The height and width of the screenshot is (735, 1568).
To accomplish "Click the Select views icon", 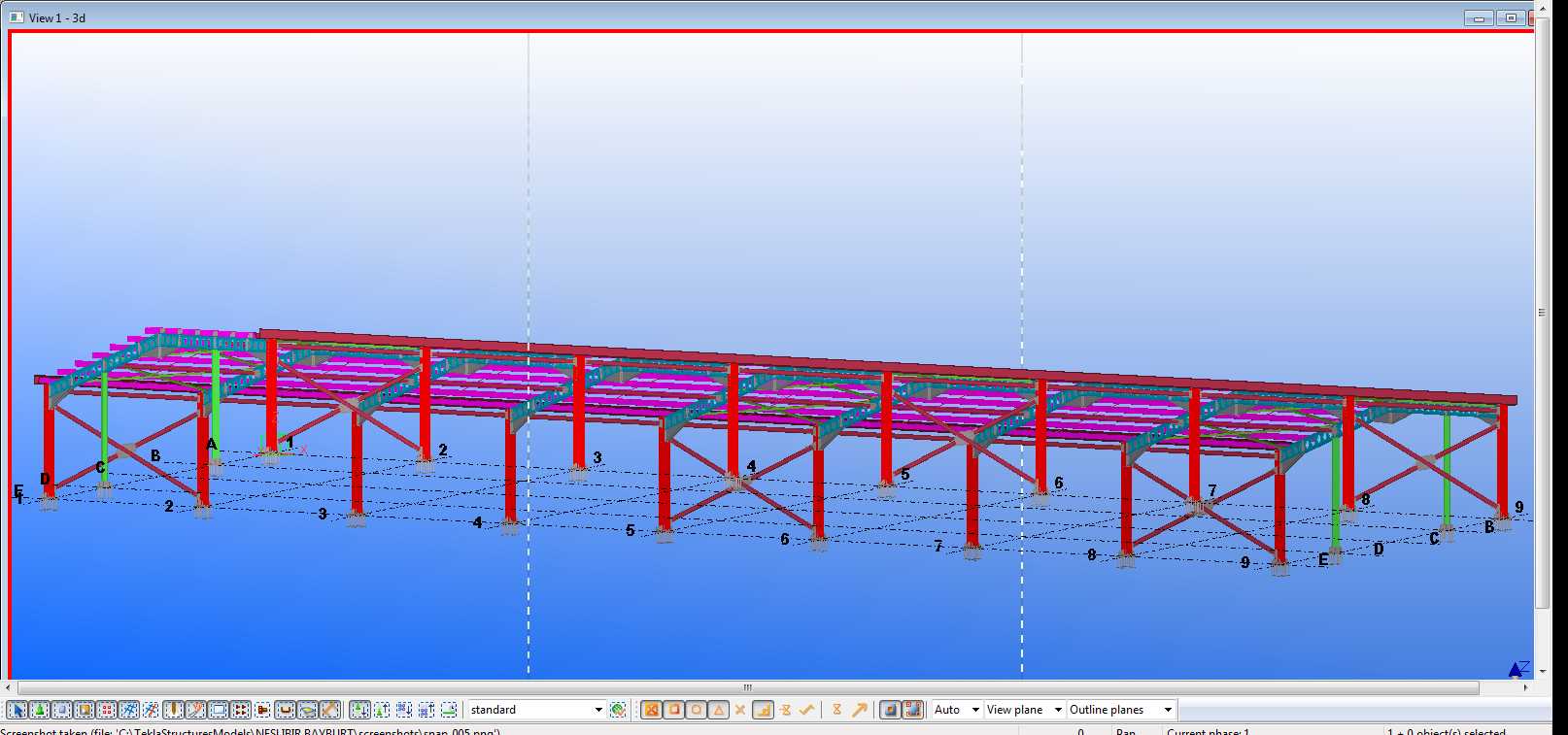I will 219,710.
